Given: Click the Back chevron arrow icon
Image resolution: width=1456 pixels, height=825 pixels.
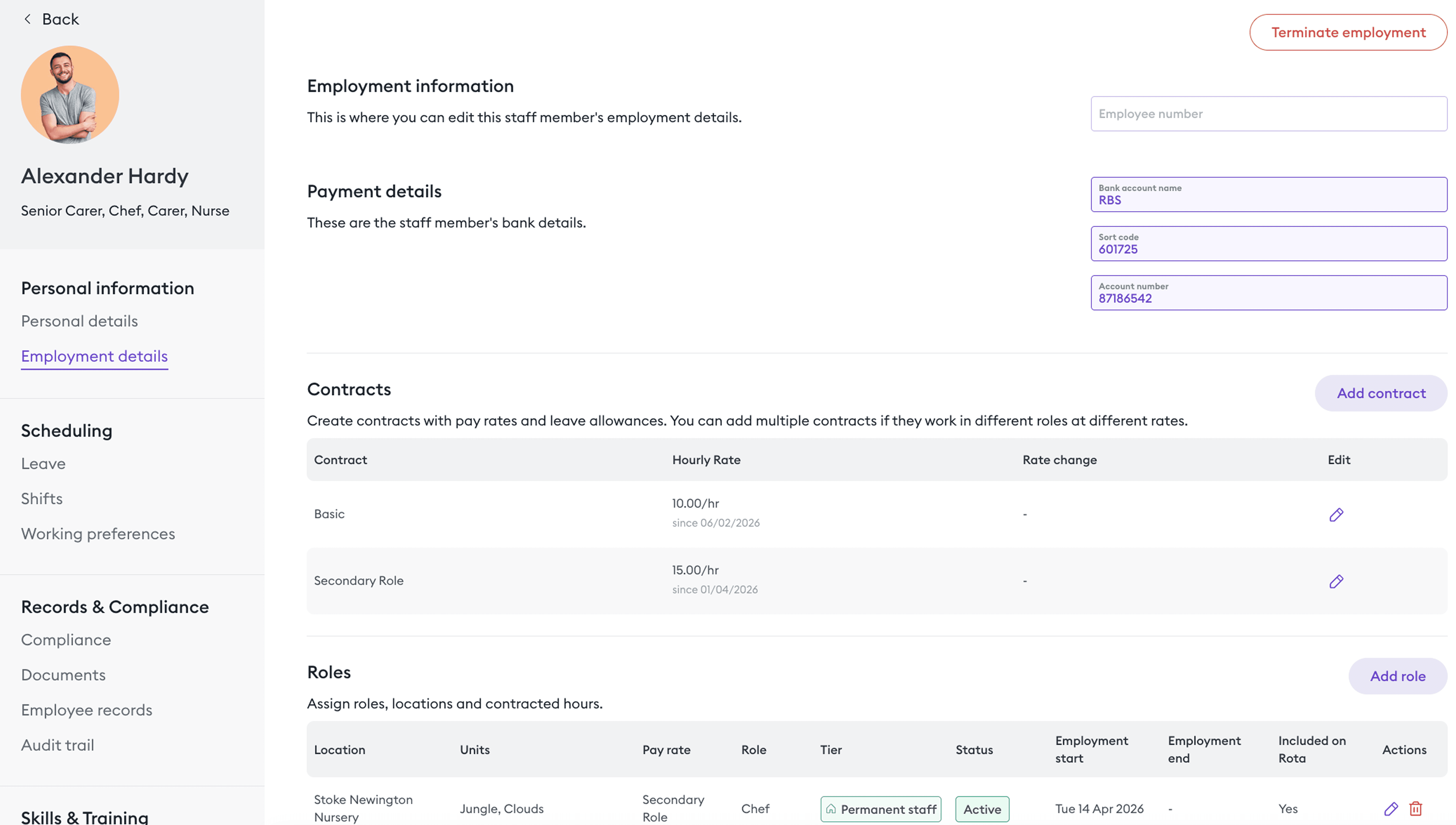Looking at the screenshot, I should (27, 19).
